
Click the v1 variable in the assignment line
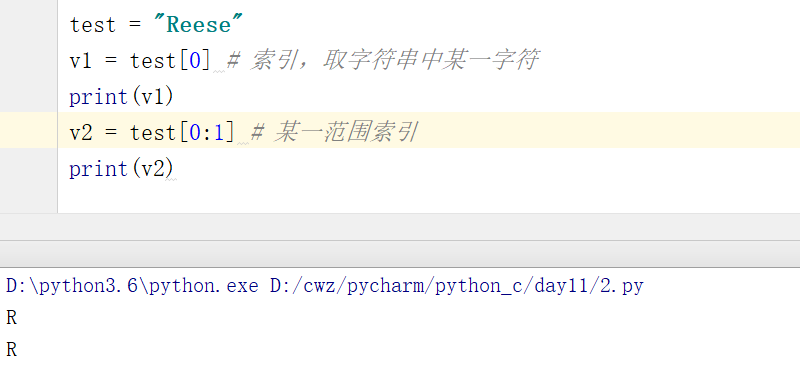click(81, 61)
